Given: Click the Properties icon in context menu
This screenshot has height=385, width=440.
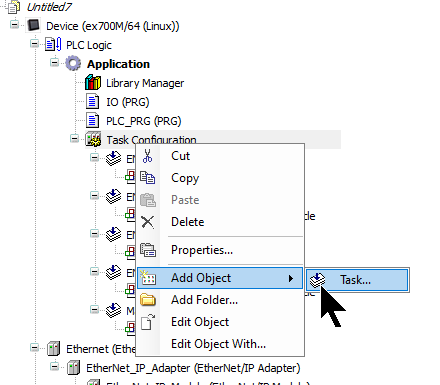Looking at the screenshot, I should [x=148, y=250].
